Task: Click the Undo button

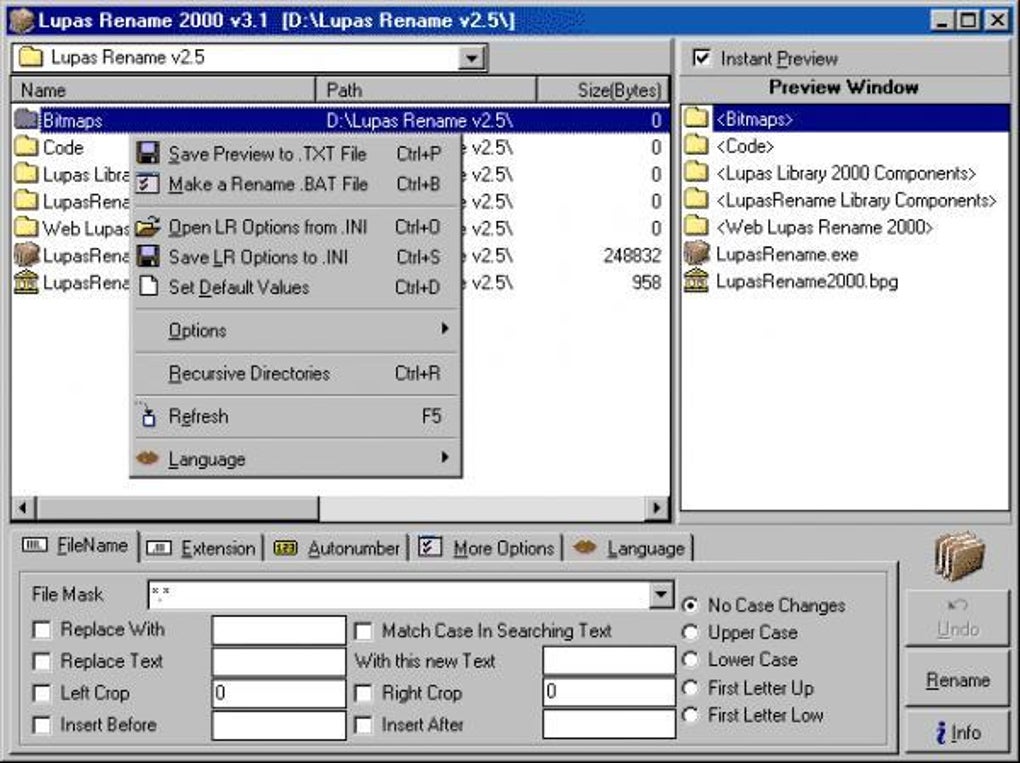Action: point(958,619)
